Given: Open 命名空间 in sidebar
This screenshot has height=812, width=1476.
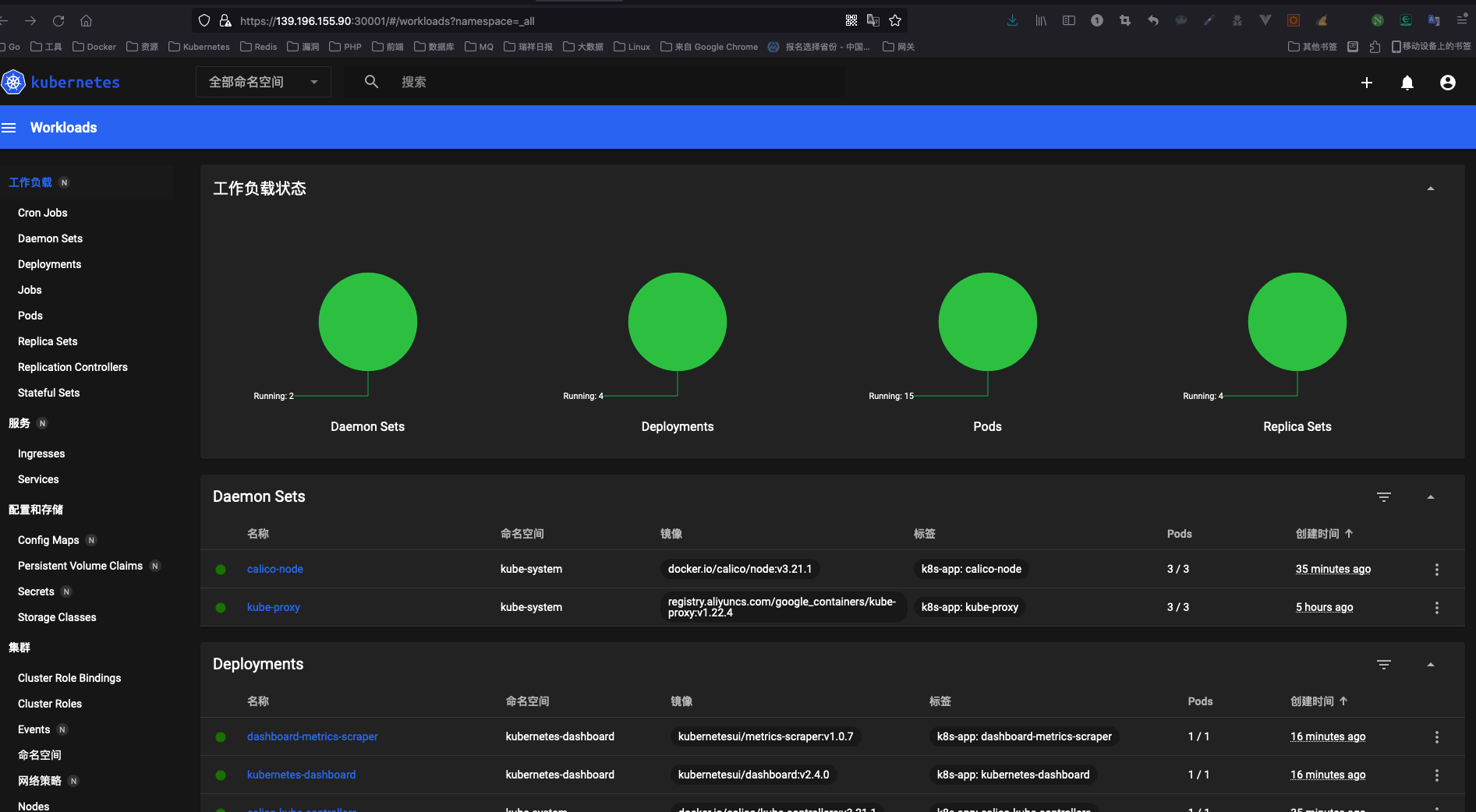Looking at the screenshot, I should pos(39,755).
